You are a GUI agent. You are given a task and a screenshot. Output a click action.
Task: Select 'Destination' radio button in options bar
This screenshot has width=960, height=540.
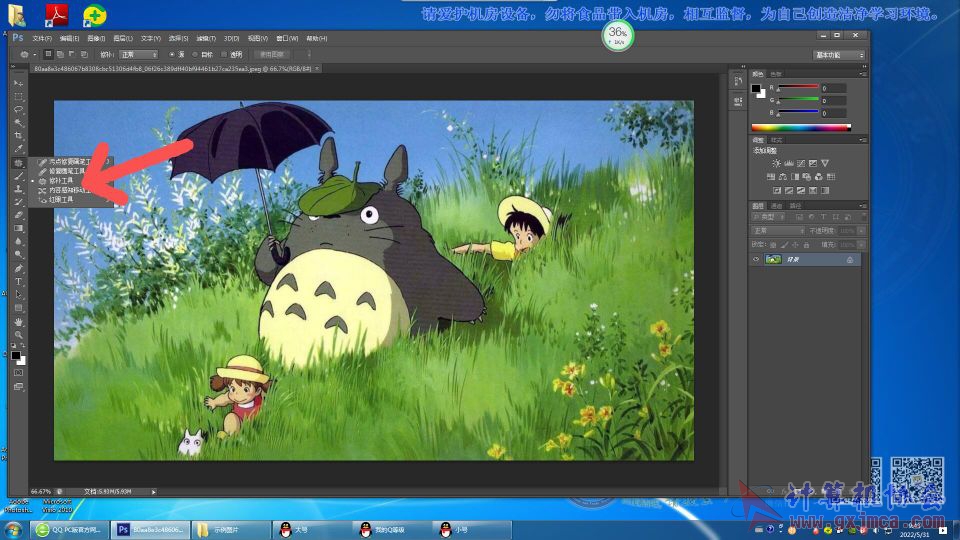[195, 54]
